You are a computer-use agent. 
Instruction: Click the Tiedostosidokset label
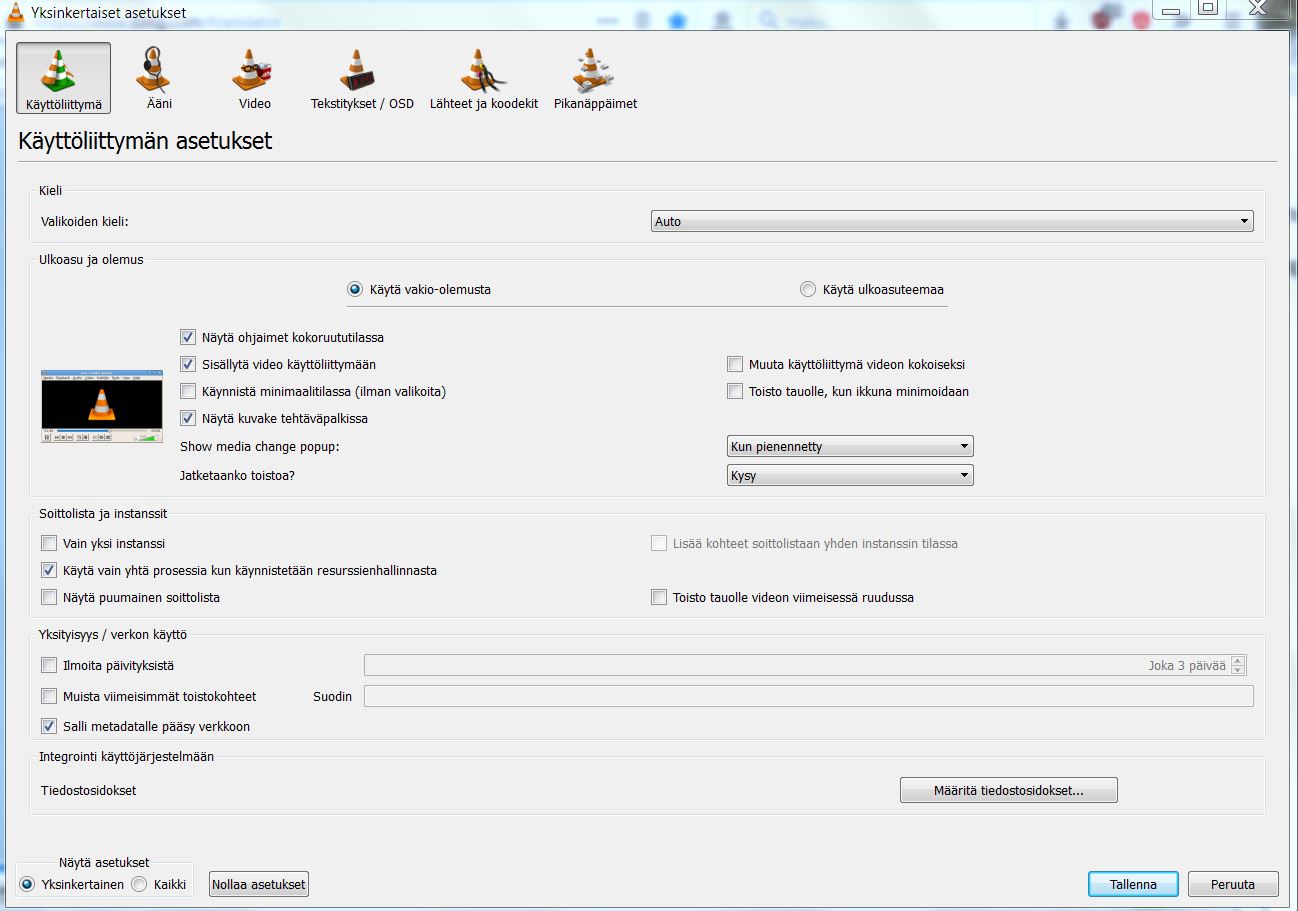pyautogui.click(x=89, y=791)
